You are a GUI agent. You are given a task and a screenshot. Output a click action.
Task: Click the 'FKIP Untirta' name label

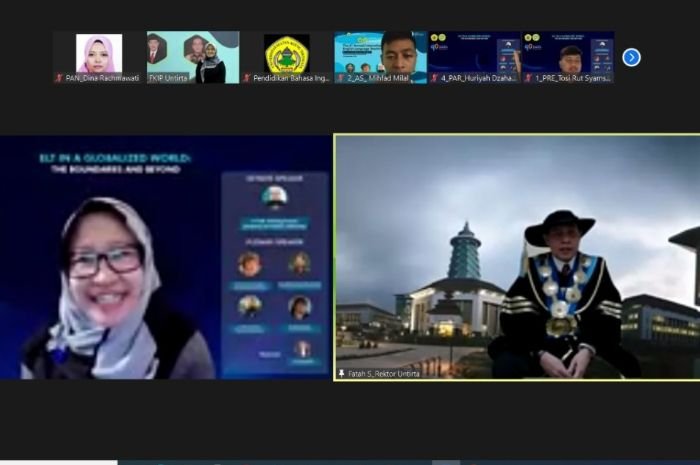click(x=168, y=78)
